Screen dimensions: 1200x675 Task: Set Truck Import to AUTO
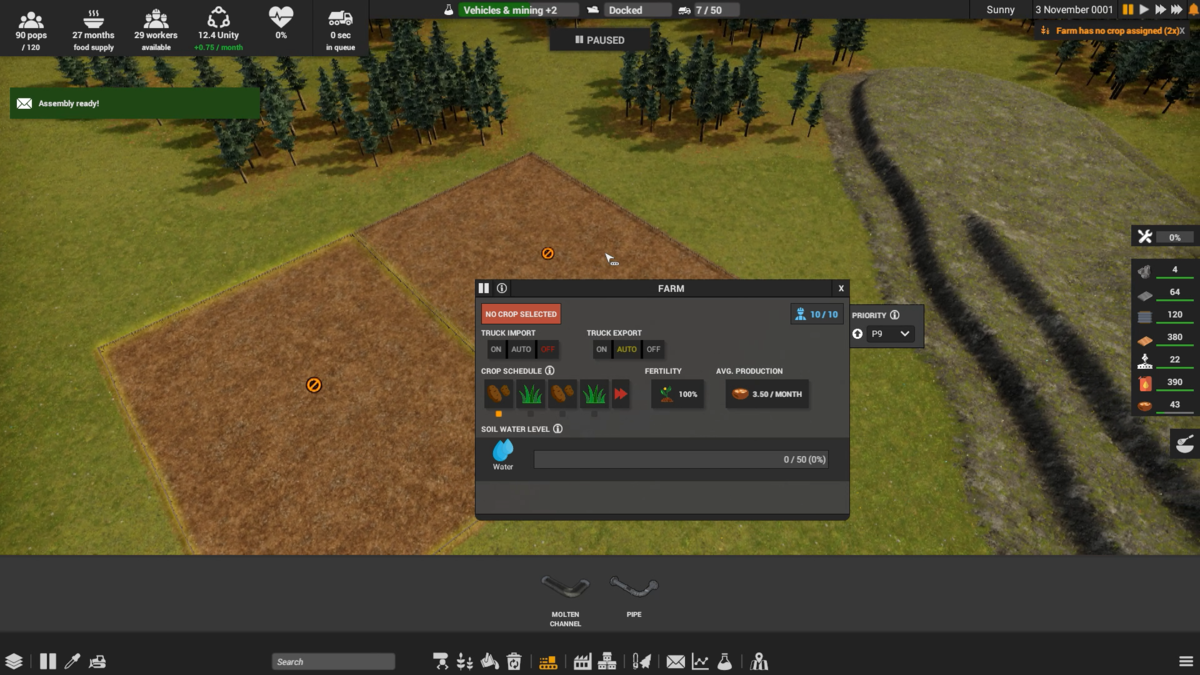point(521,349)
